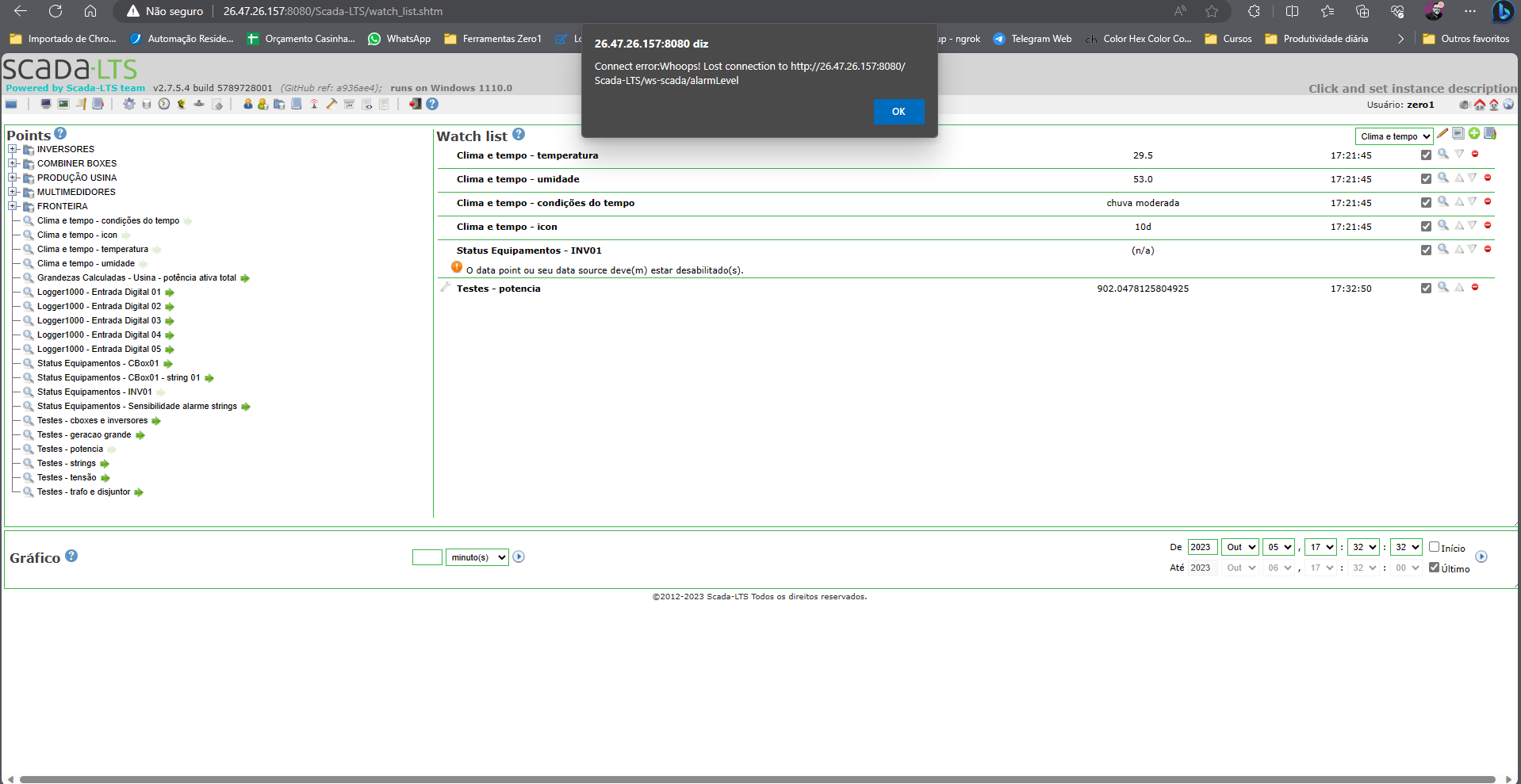Viewport: 1521px width, 784px height.
Task: Open the graphical views via the picture icon
Action: (x=64, y=104)
